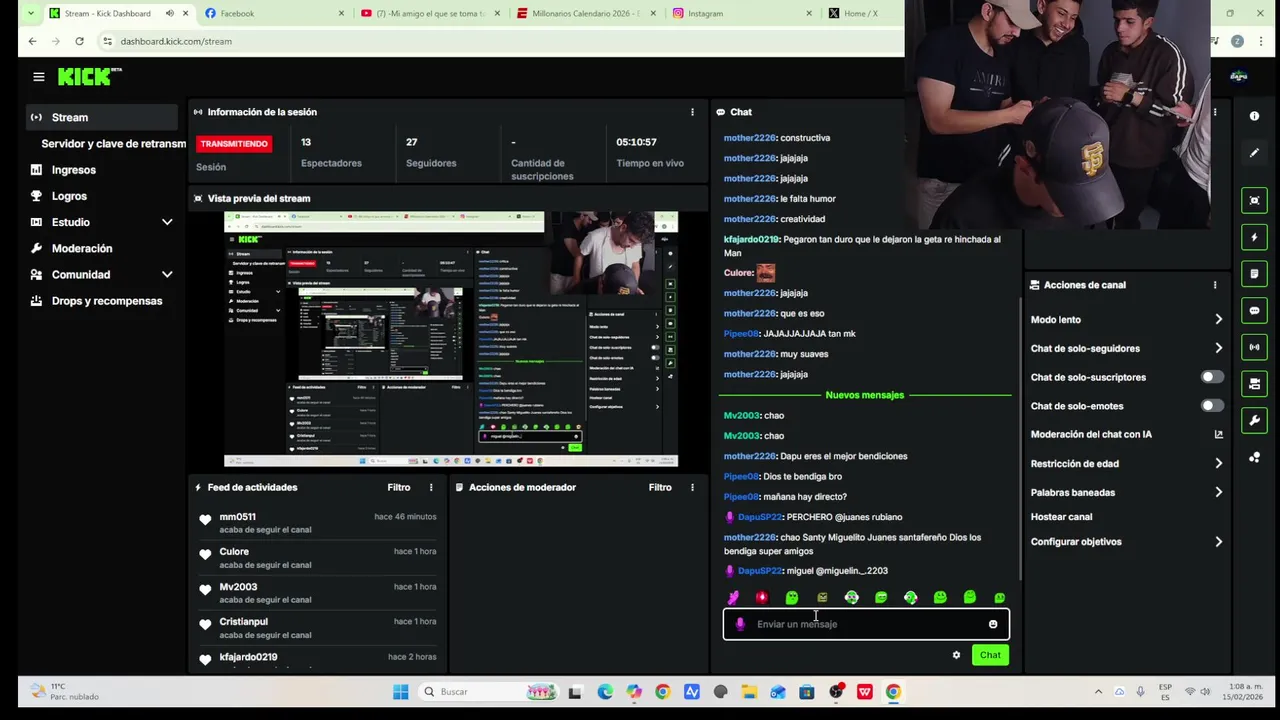Toggle Chat de solo-suscriptores switch
1280x720 pixels.
point(1211,377)
